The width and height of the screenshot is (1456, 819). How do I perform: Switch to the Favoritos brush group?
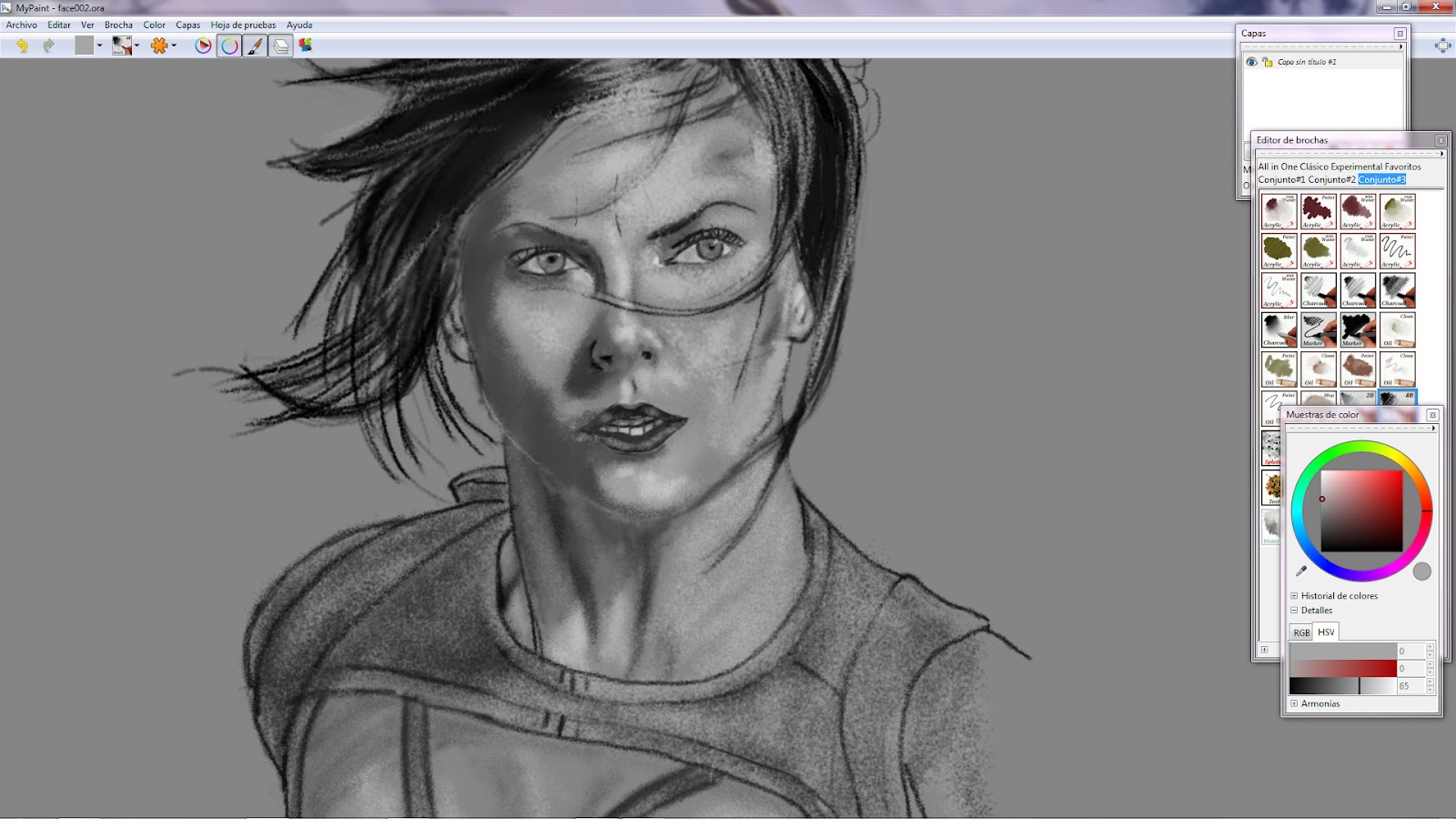pos(1403,167)
